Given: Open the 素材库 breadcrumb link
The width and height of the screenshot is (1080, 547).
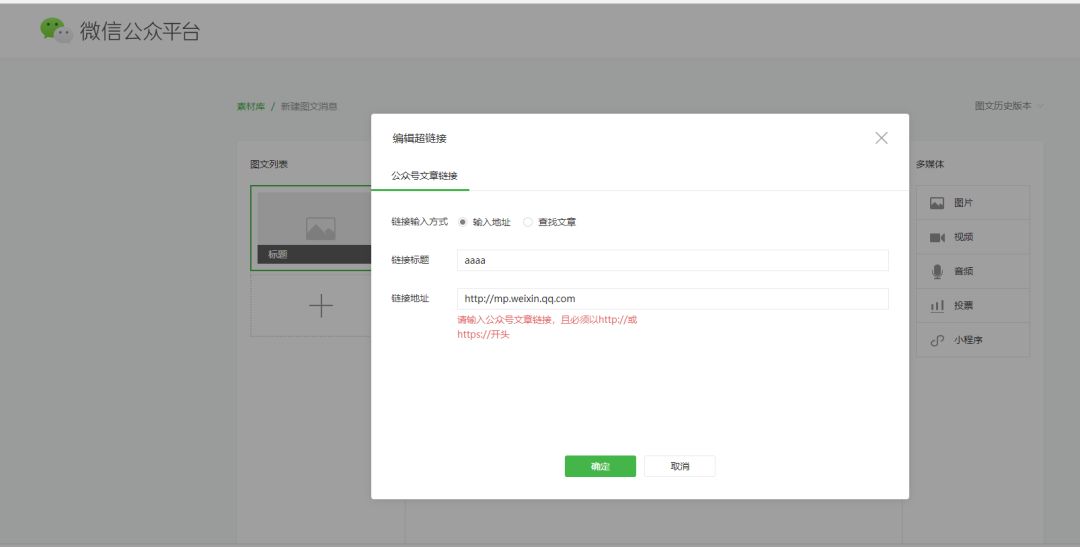Looking at the screenshot, I should [x=251, y=106].
